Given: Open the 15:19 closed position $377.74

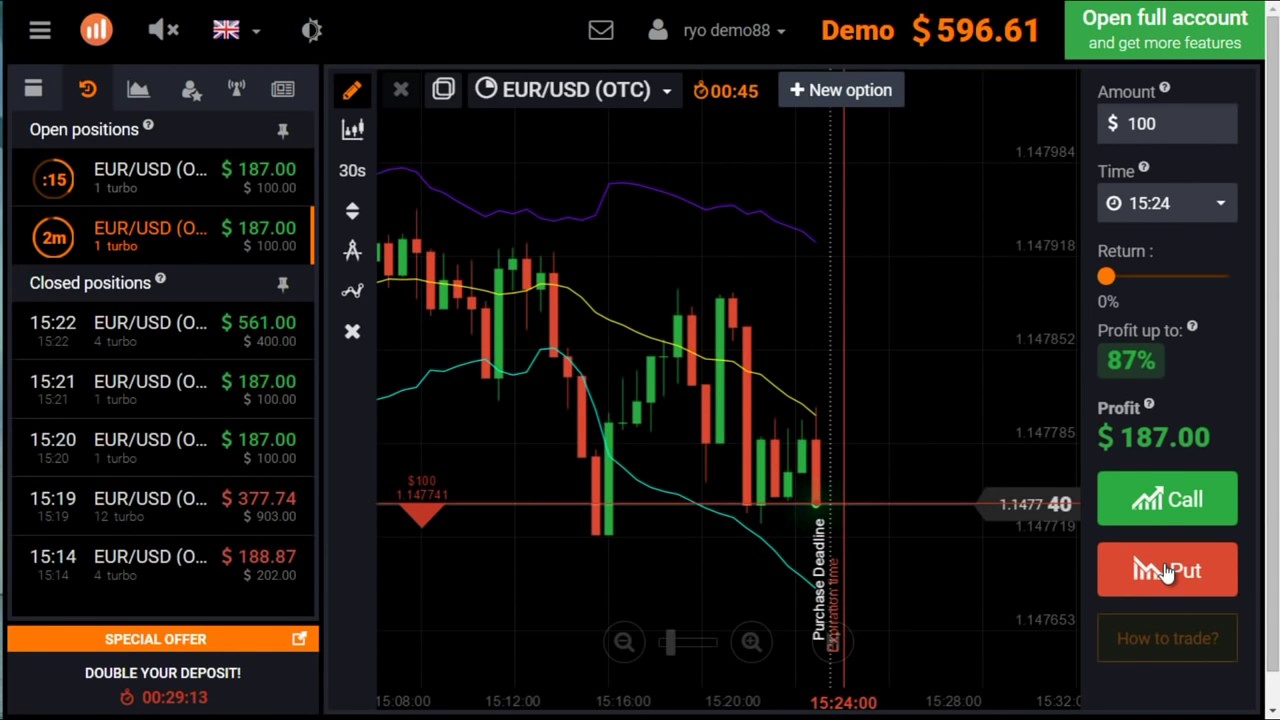Looking at the screenshot, I should coord(163,506).
